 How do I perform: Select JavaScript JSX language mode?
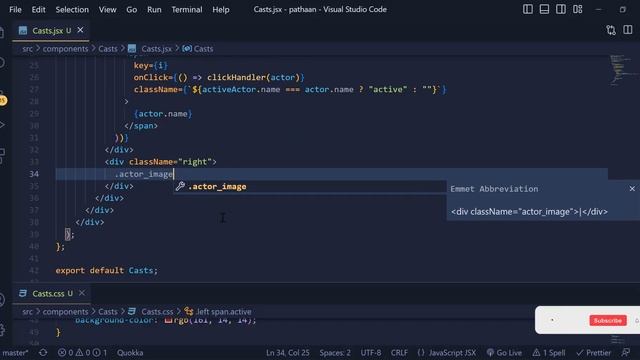pos(447,352)
